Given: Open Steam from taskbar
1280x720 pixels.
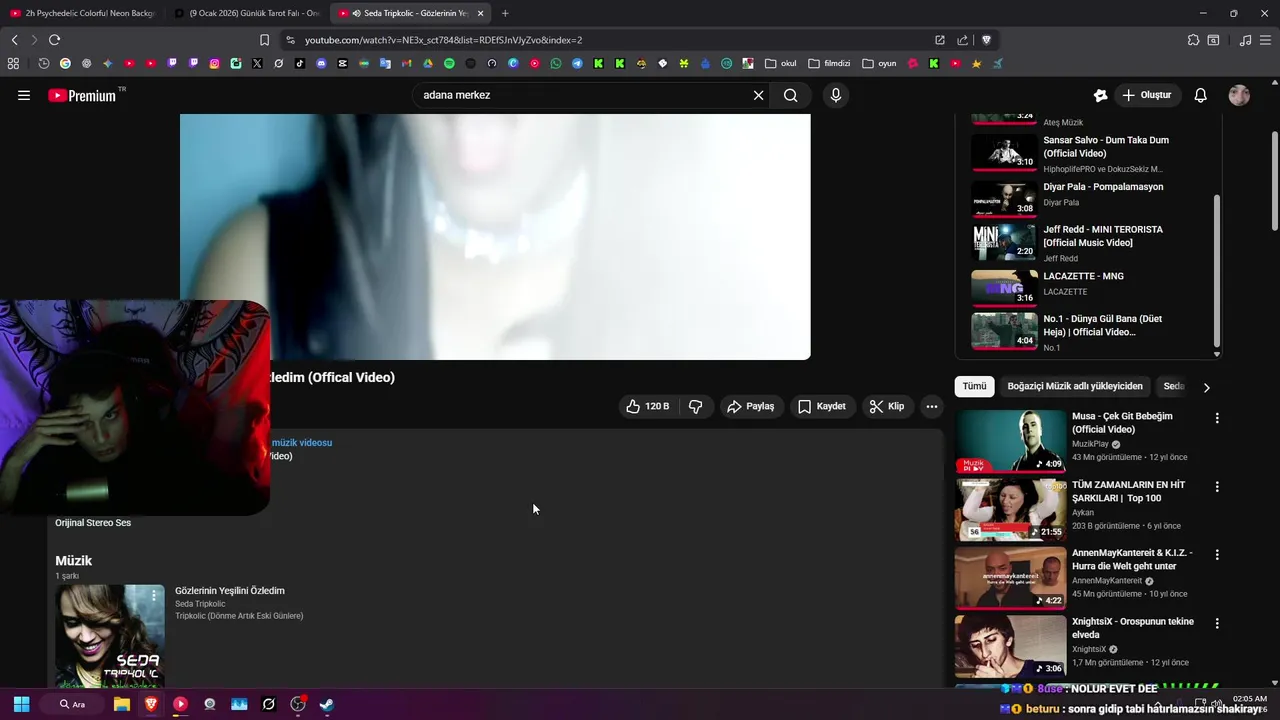Looking at the screenshot, I should pyautogui.click(x=327, y=704).
